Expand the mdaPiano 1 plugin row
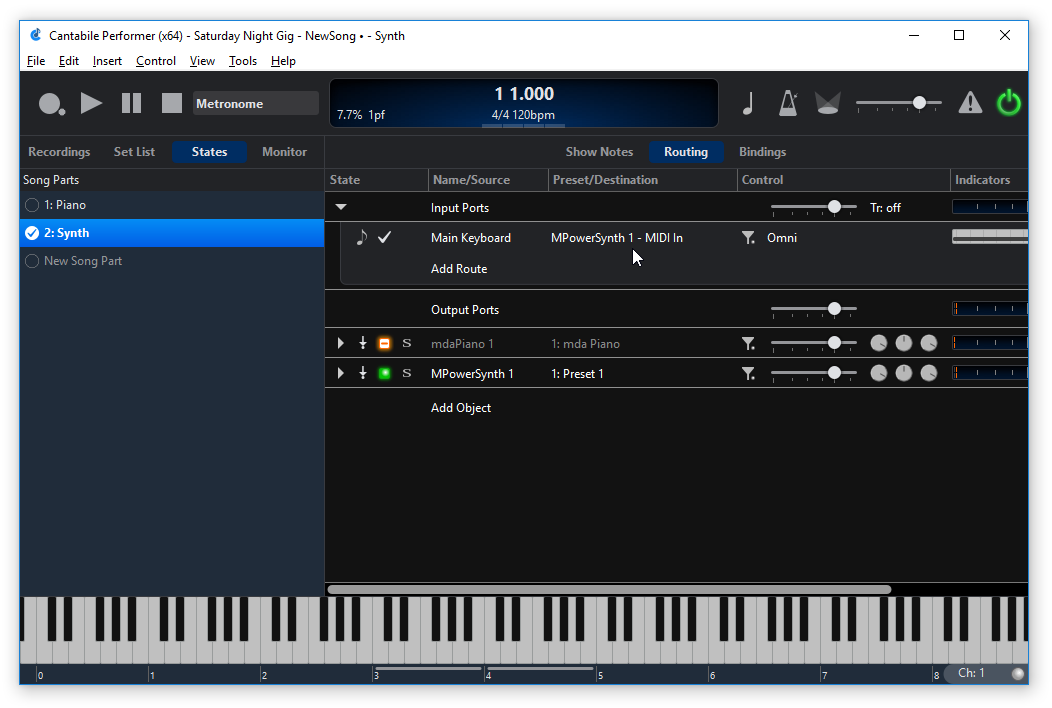 click(x=341, y=344)
